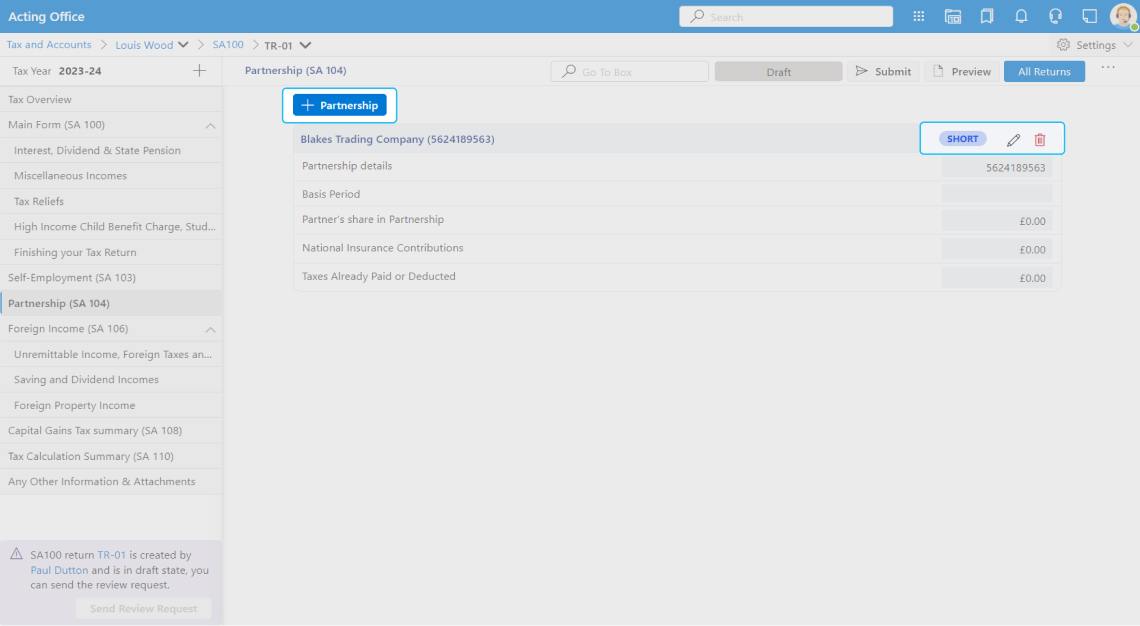Open the Paul Dutton link
This screenshot has height=626, width=1140.
(x=59, y=570)
